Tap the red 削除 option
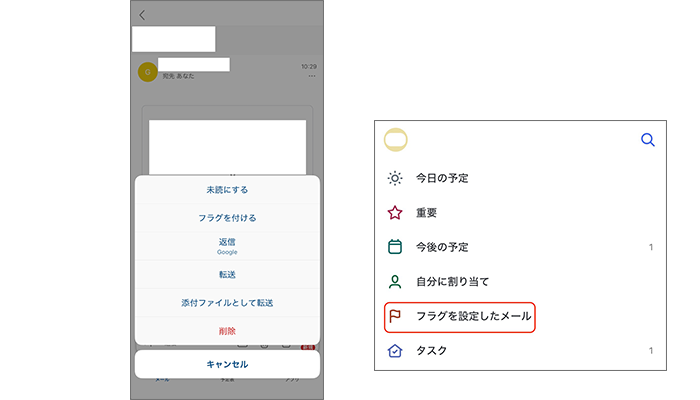Image resolution: width=700 pixels, height=400 pixels. click(x=227, y=331)
